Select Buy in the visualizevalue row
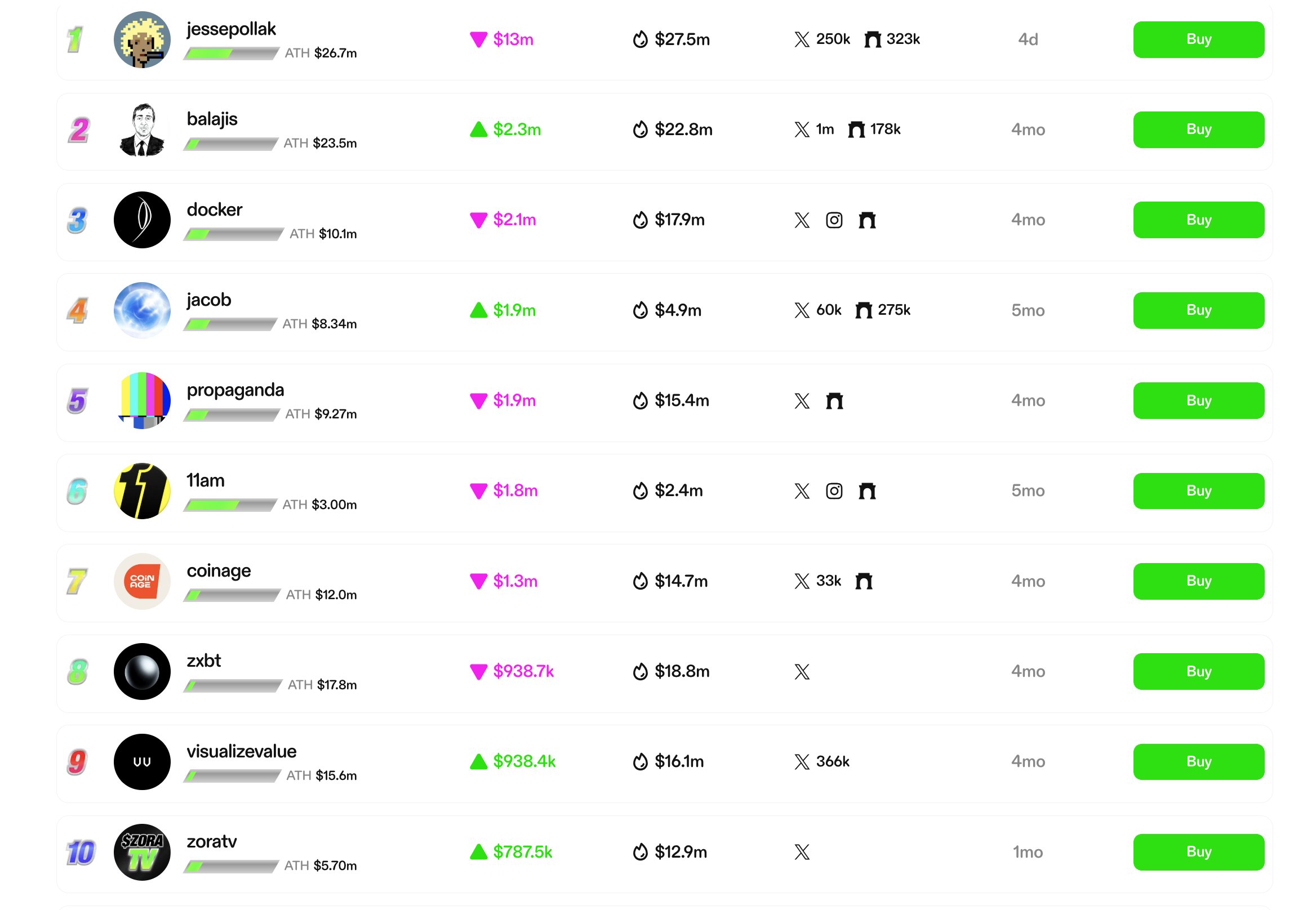The image size is (1316, 910). [1198, 761]
